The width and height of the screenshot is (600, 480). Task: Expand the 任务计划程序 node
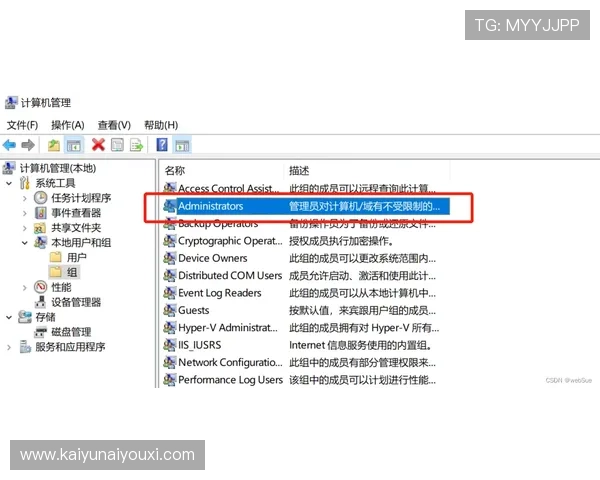(x=24, y=198)
